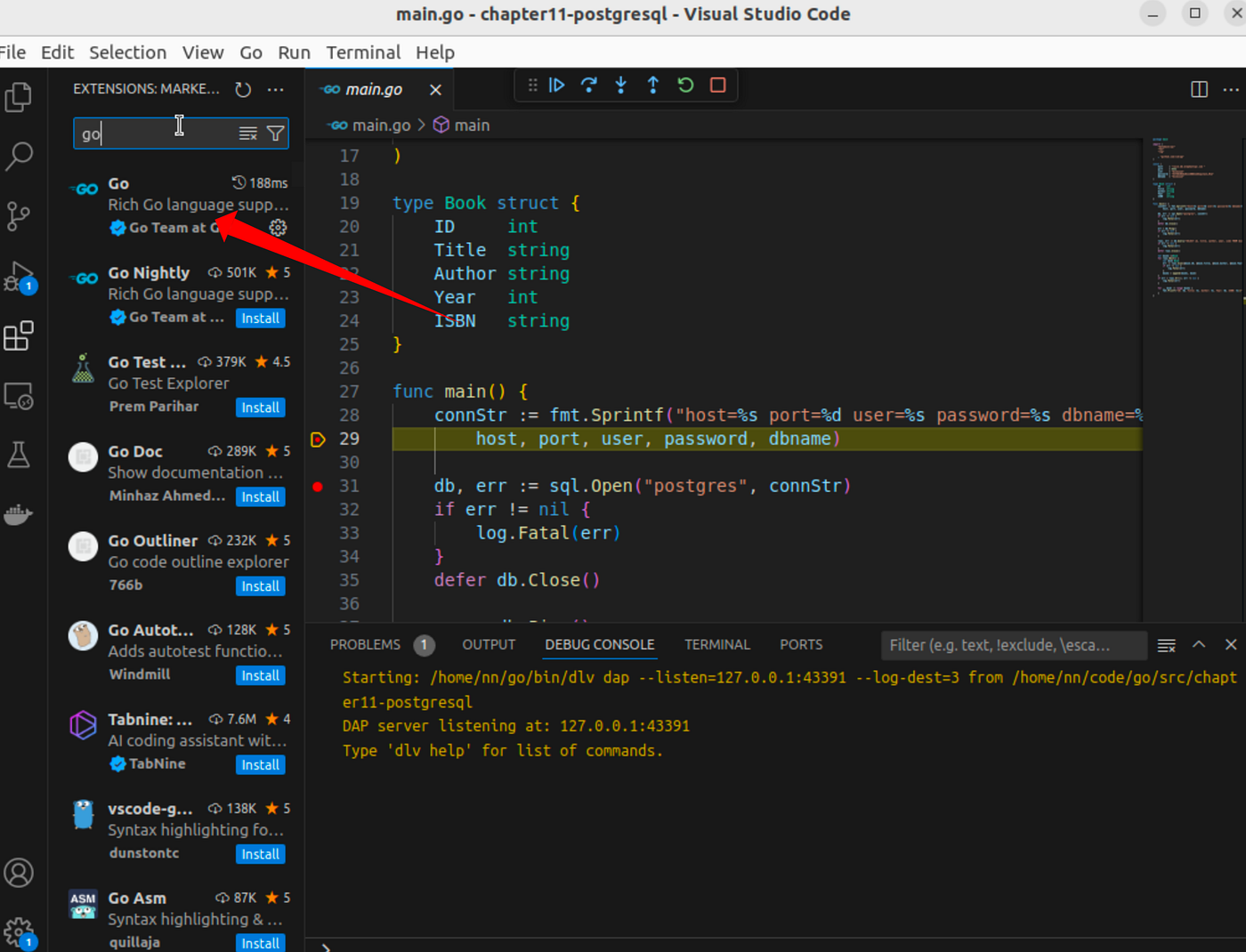Viewport: 1246px width, 952px height.
Task: Stop the debug session
Action: point(718,85)
